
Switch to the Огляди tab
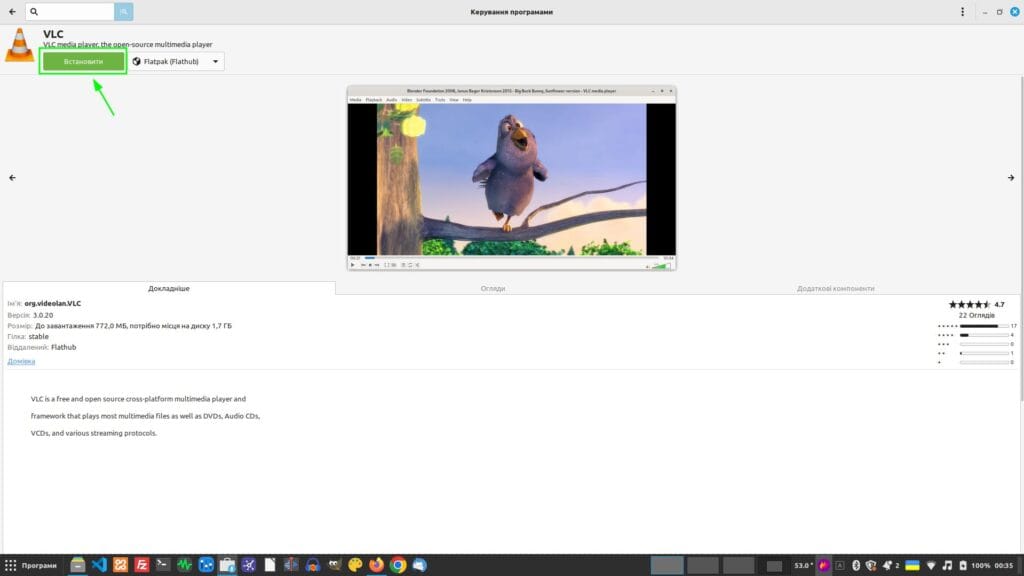click(x=491, y=288)
